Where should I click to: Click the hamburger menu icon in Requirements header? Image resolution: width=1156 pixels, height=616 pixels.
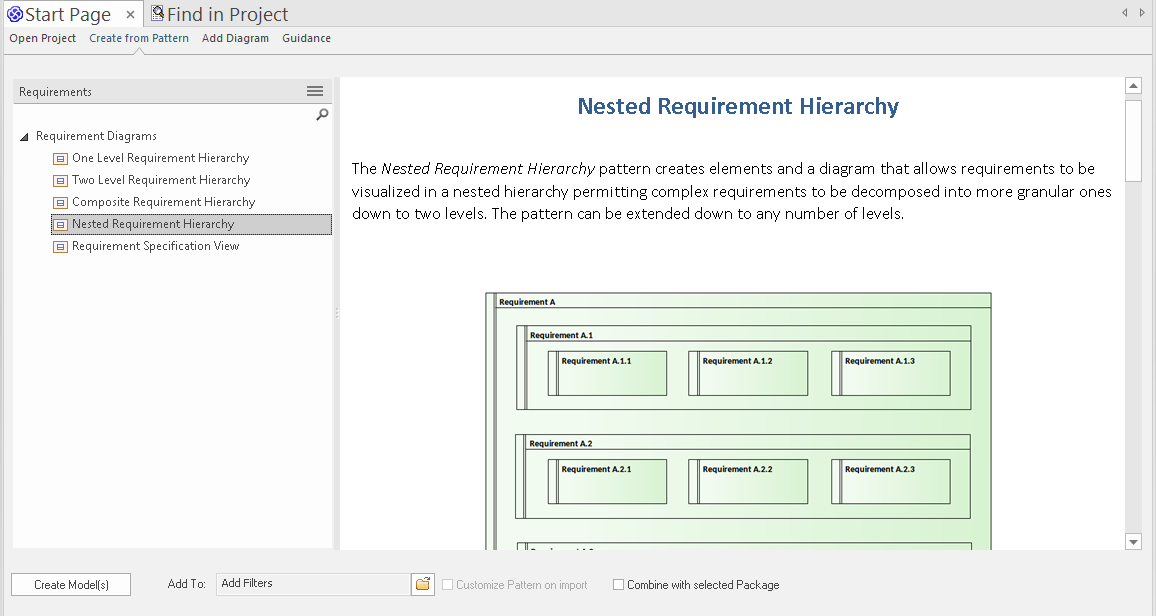click(314, 91)
